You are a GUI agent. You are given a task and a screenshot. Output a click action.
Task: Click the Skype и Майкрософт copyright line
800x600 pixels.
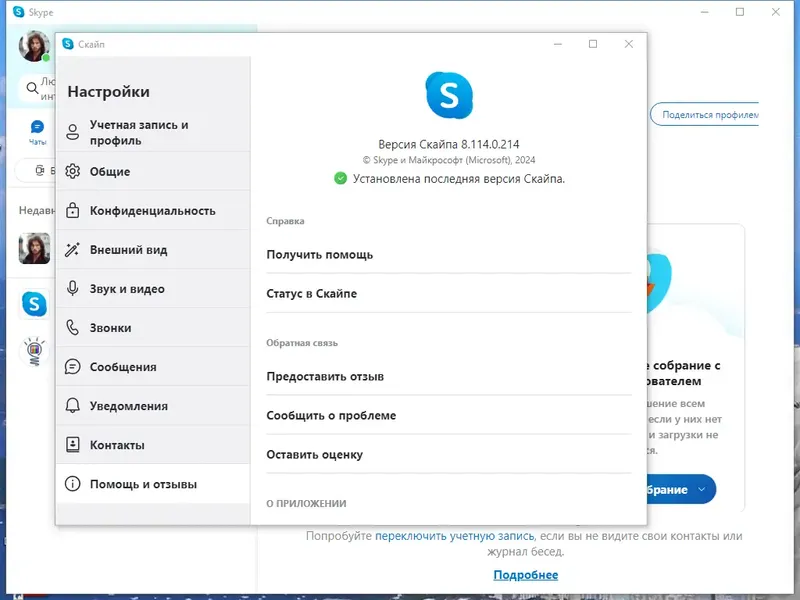tap(449, 160)
